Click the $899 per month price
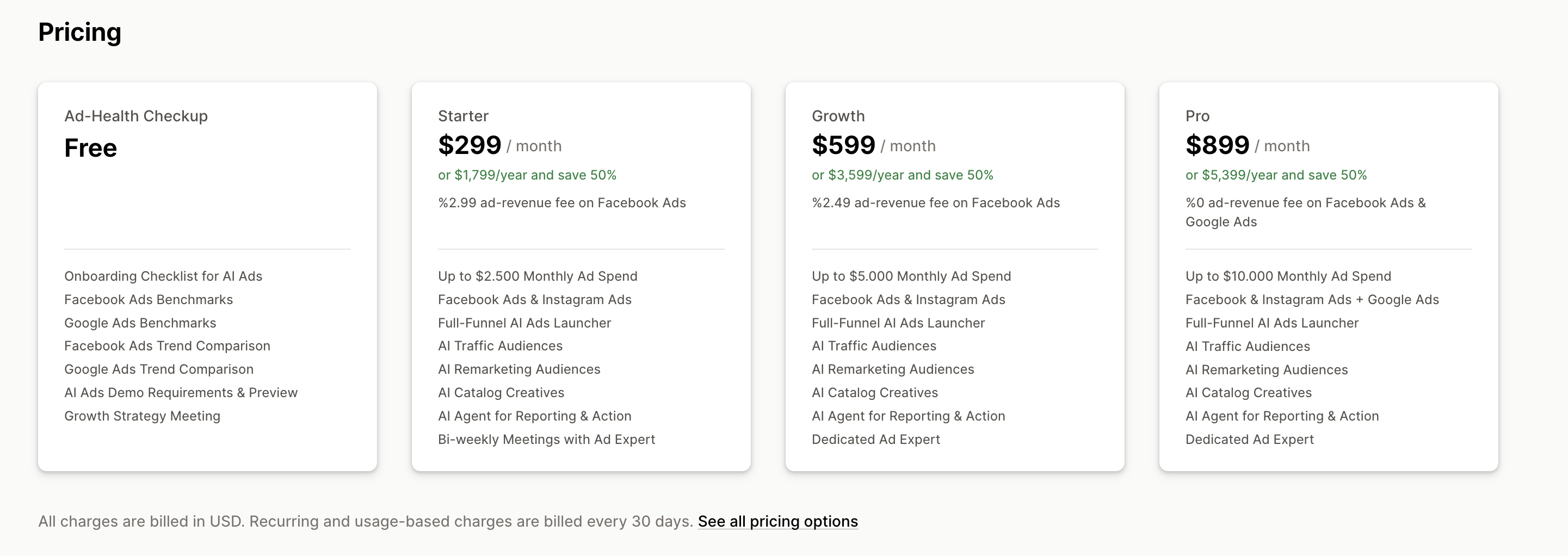The height and width of the screenshot is (556, 1568). (x=1246, y=145)
